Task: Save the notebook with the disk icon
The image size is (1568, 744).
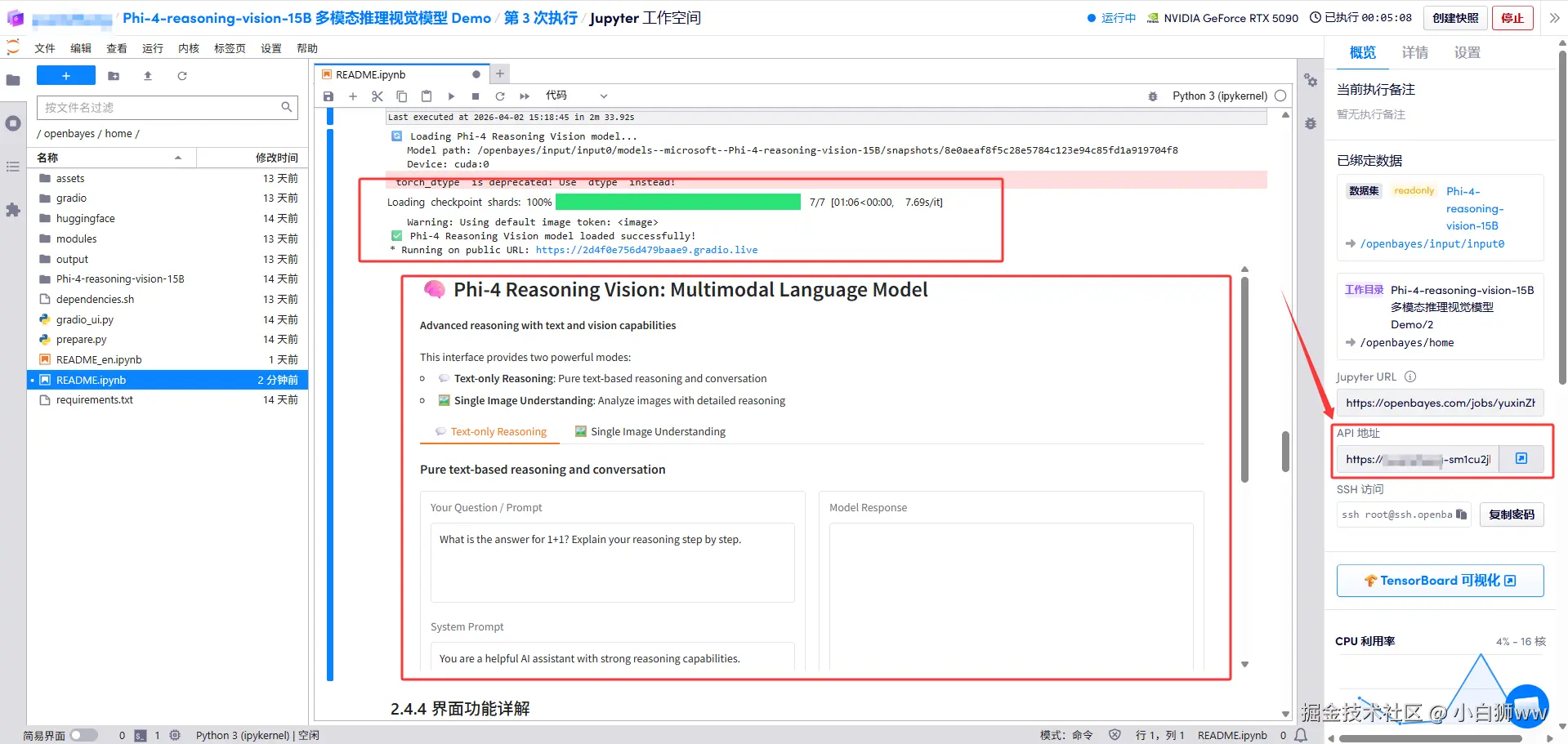Action: 328,96
